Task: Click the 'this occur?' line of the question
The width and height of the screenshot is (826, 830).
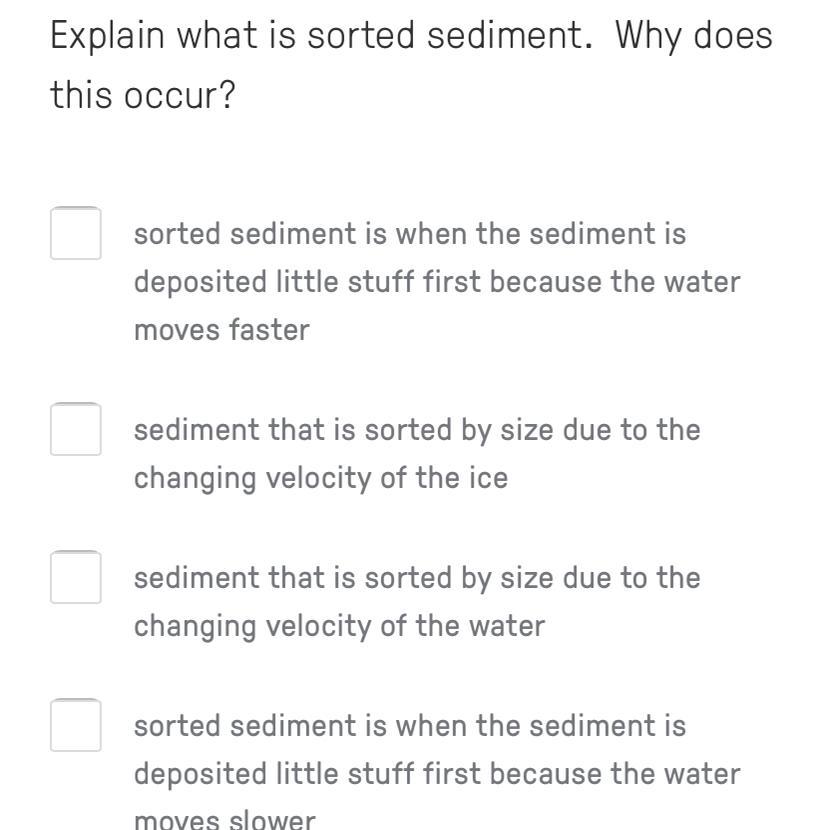Action: 142,95
